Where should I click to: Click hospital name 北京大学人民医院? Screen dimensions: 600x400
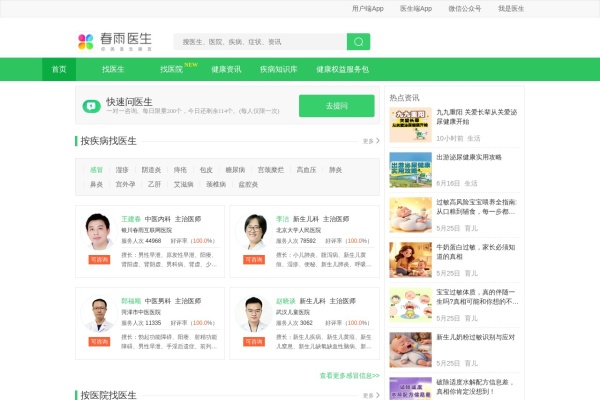[x=298, y=230]
